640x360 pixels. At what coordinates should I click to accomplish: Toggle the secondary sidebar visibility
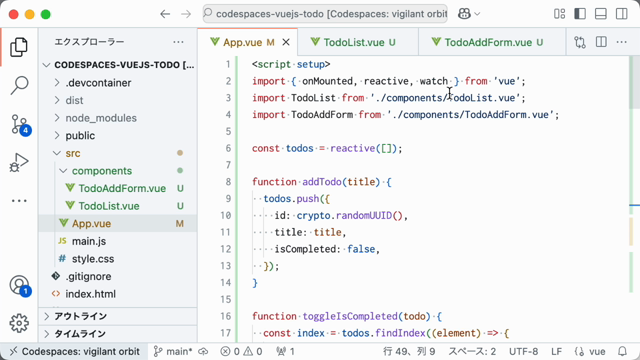pyautogui.click(x=622, y=14)
